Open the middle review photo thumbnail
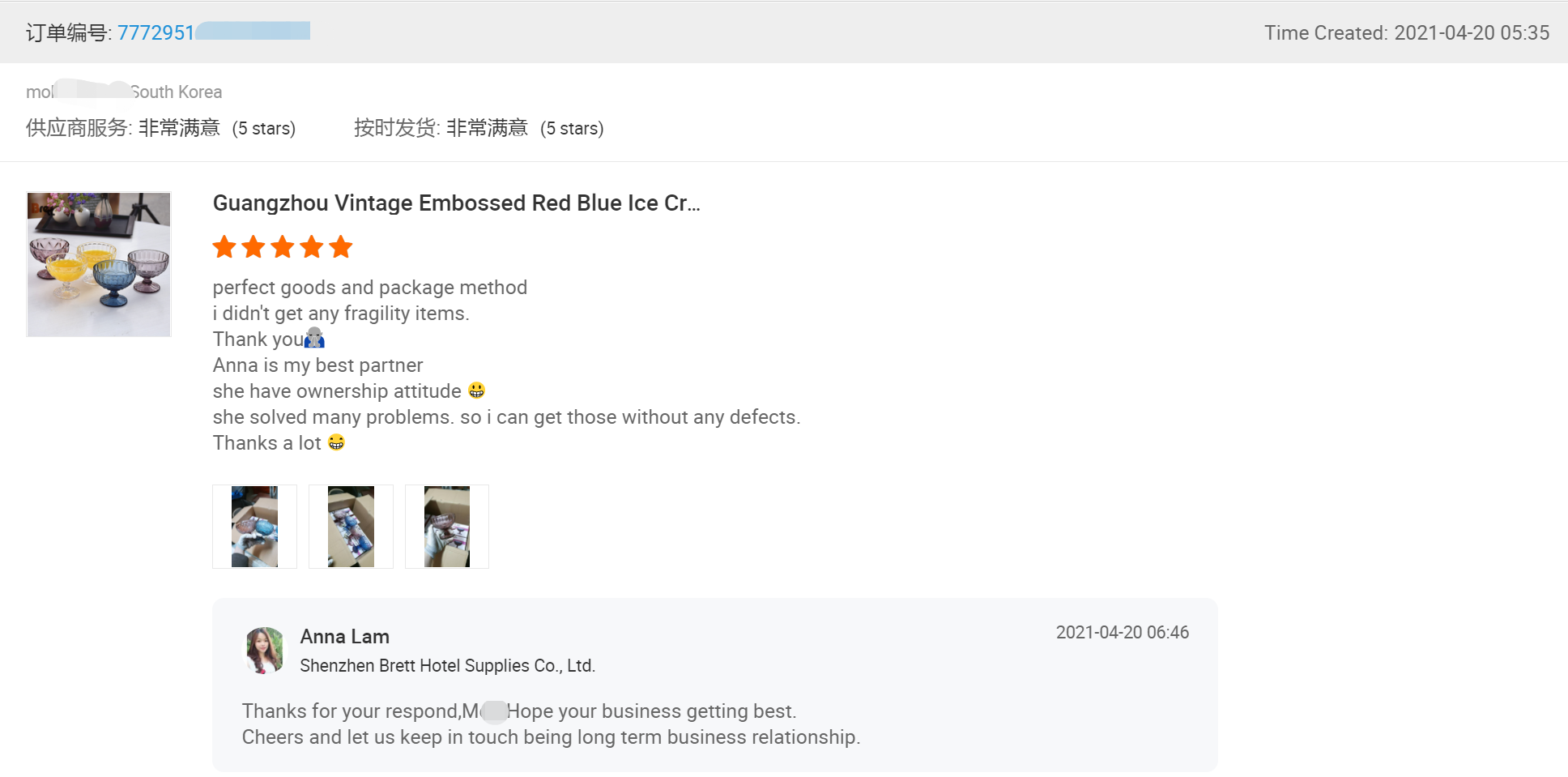The height and width of the screenshot is (777, 1568). (351, 527)
